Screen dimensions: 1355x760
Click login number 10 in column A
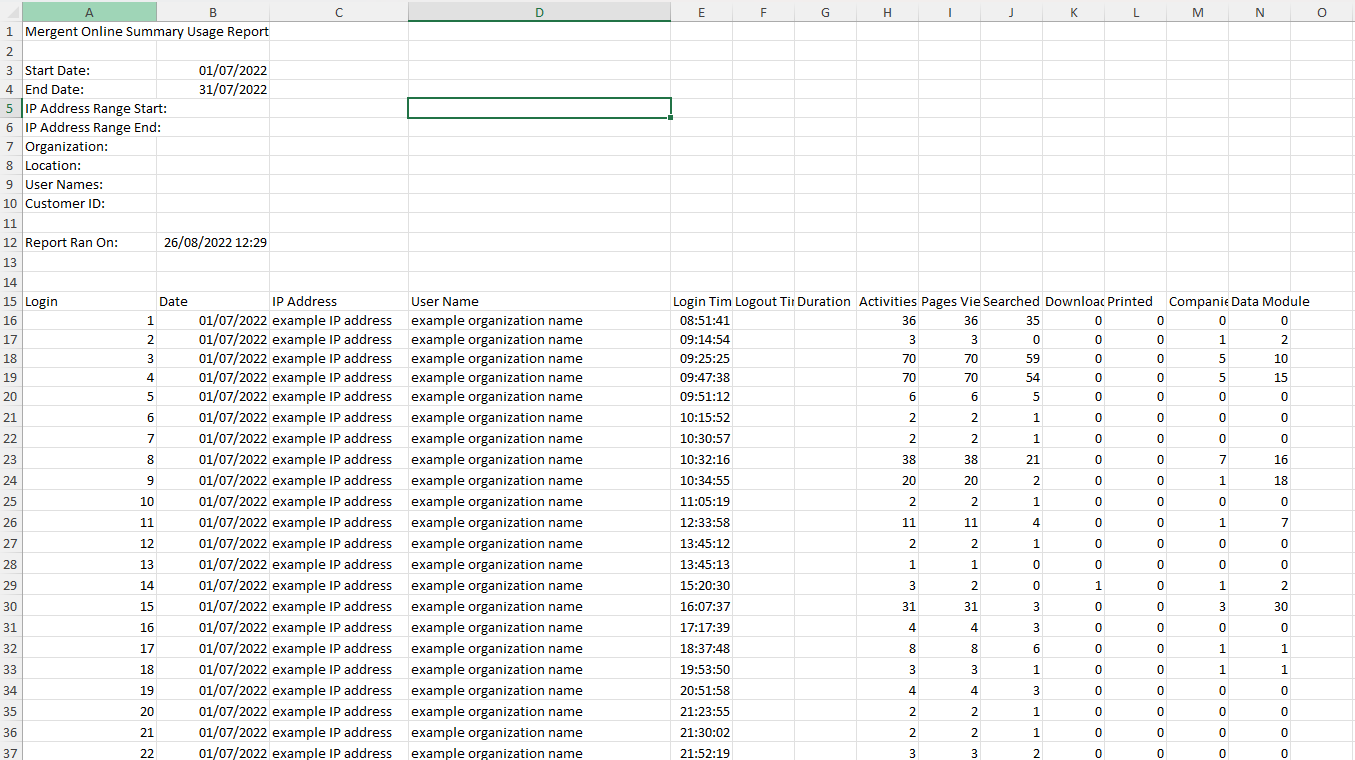coord(89,502)
